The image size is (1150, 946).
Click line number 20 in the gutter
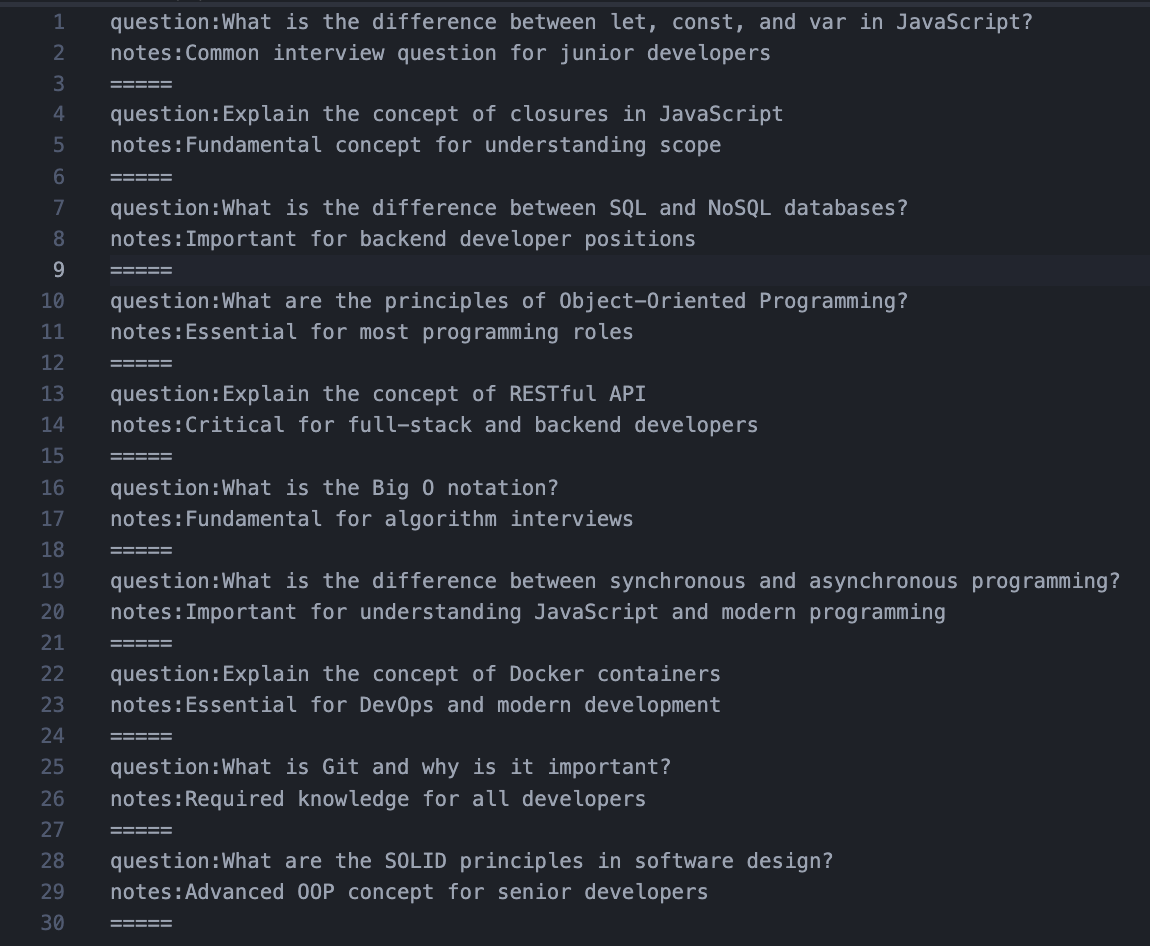(x=52, y=611)
